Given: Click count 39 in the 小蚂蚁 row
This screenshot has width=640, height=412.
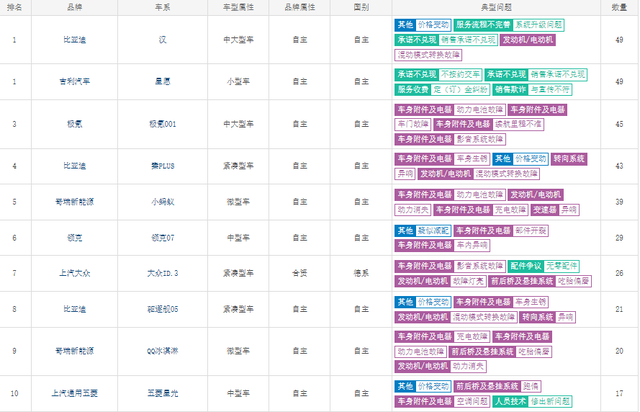Looking at the screenshot, I should [619, 202].
